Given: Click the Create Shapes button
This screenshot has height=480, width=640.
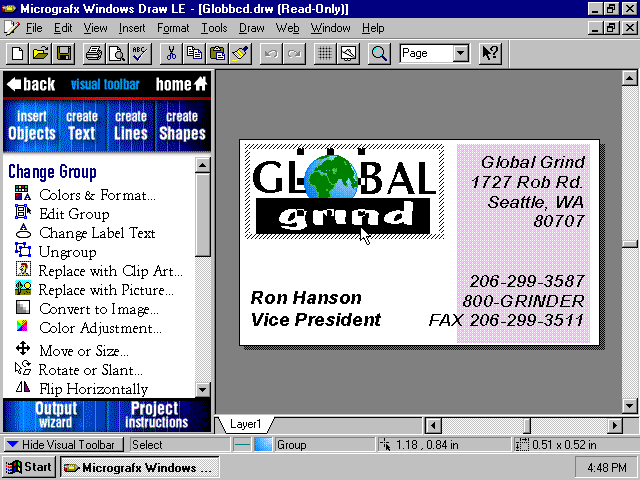Looking at the screenshot, I should pyautogui.click(x=182, y=126).
